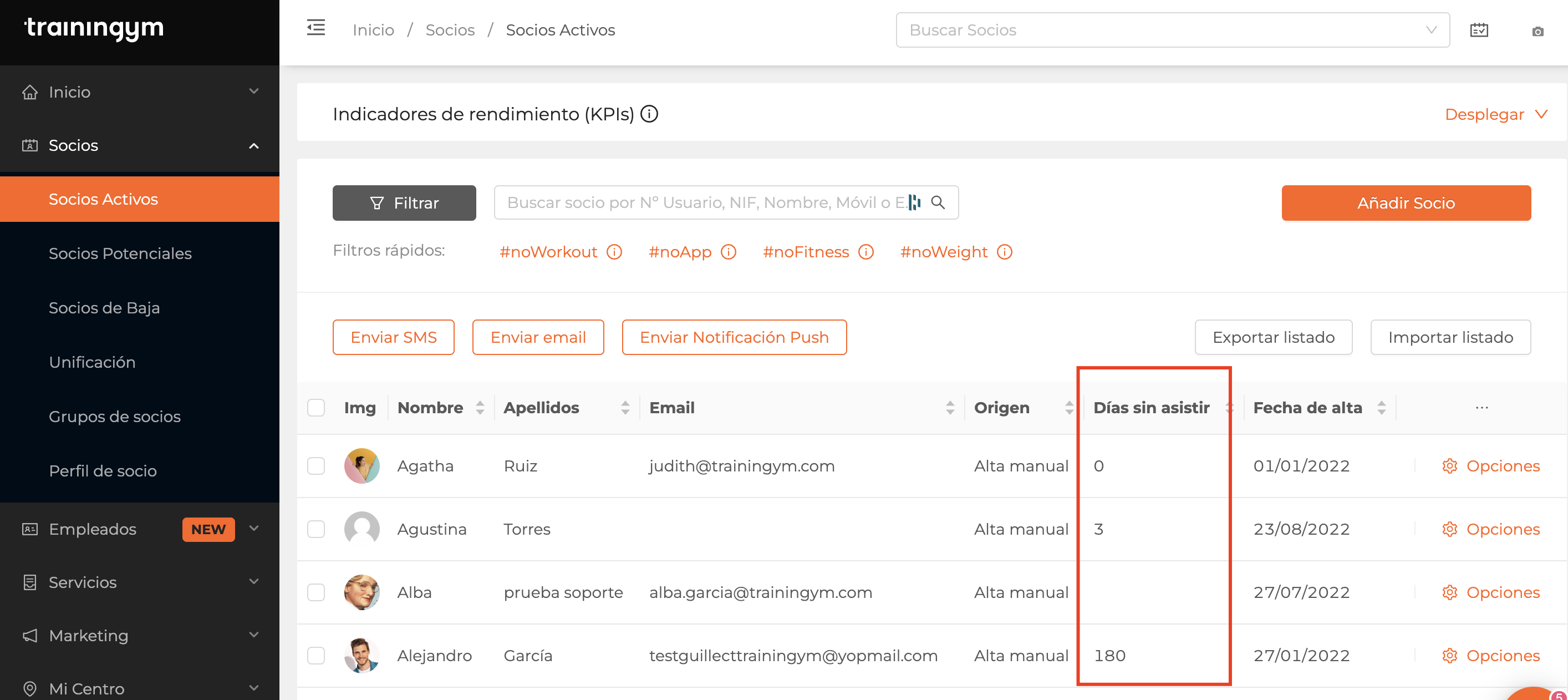
Task: Go to Inicio in breadcrumb
Action: pyautogui.click(x=373, y=30)
